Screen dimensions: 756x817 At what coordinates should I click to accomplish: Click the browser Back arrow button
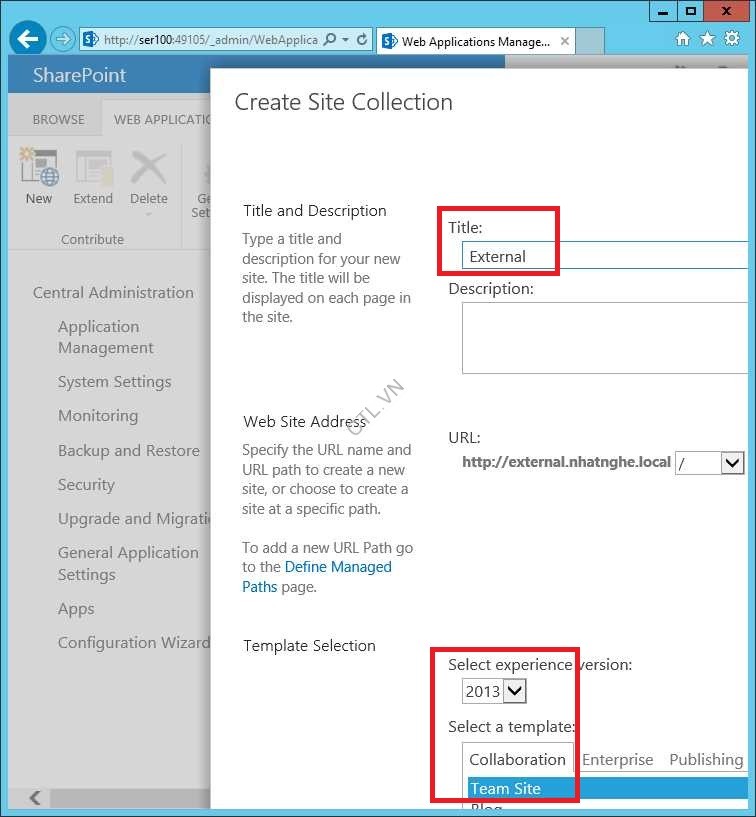29,40
